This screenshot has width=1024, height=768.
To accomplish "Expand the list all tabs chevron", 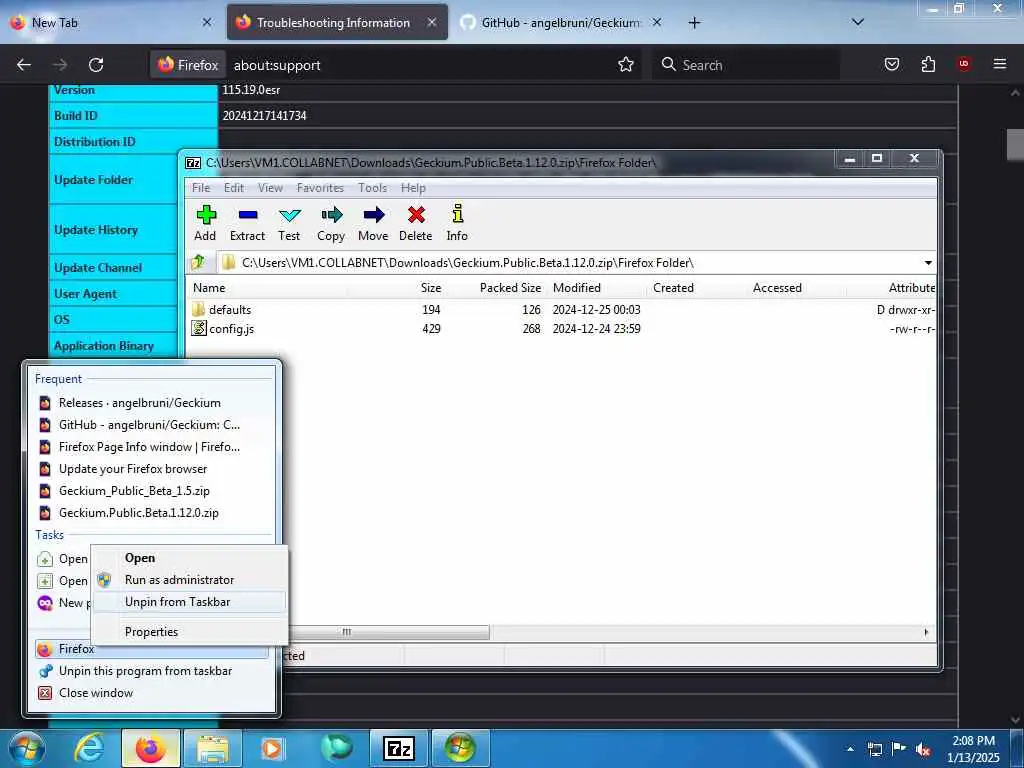I will click(858, 22).
